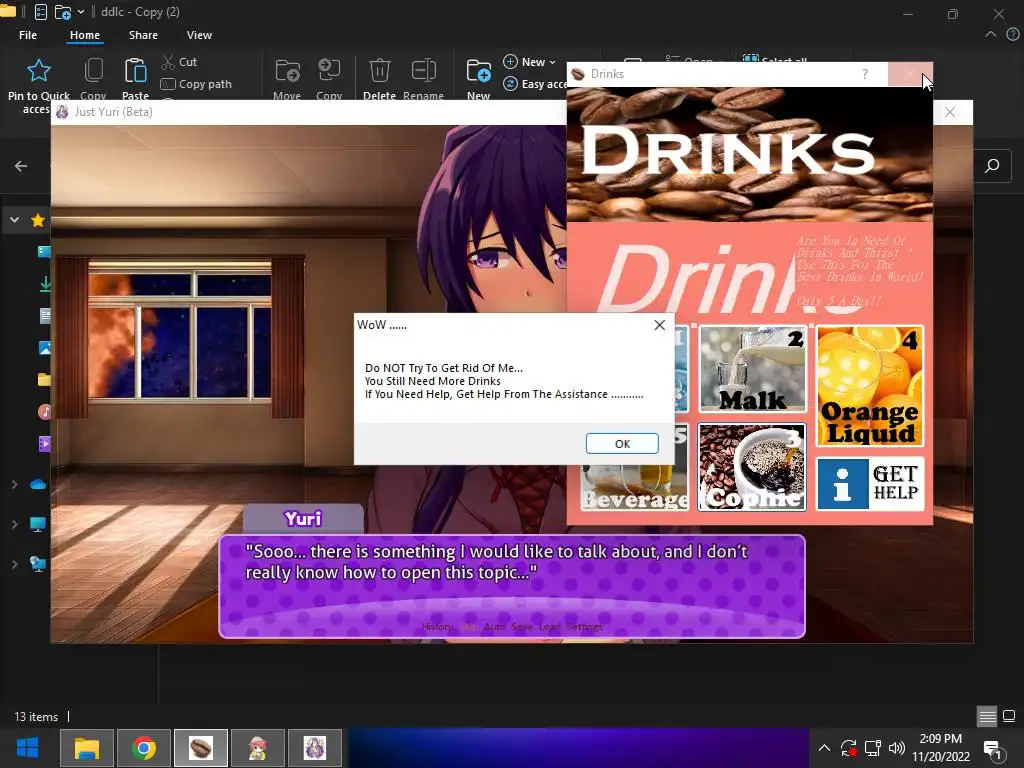The height and width of the screenshot is (768, 1024).
Task: Switch Explorer to details view
Action: pos(987,716)
